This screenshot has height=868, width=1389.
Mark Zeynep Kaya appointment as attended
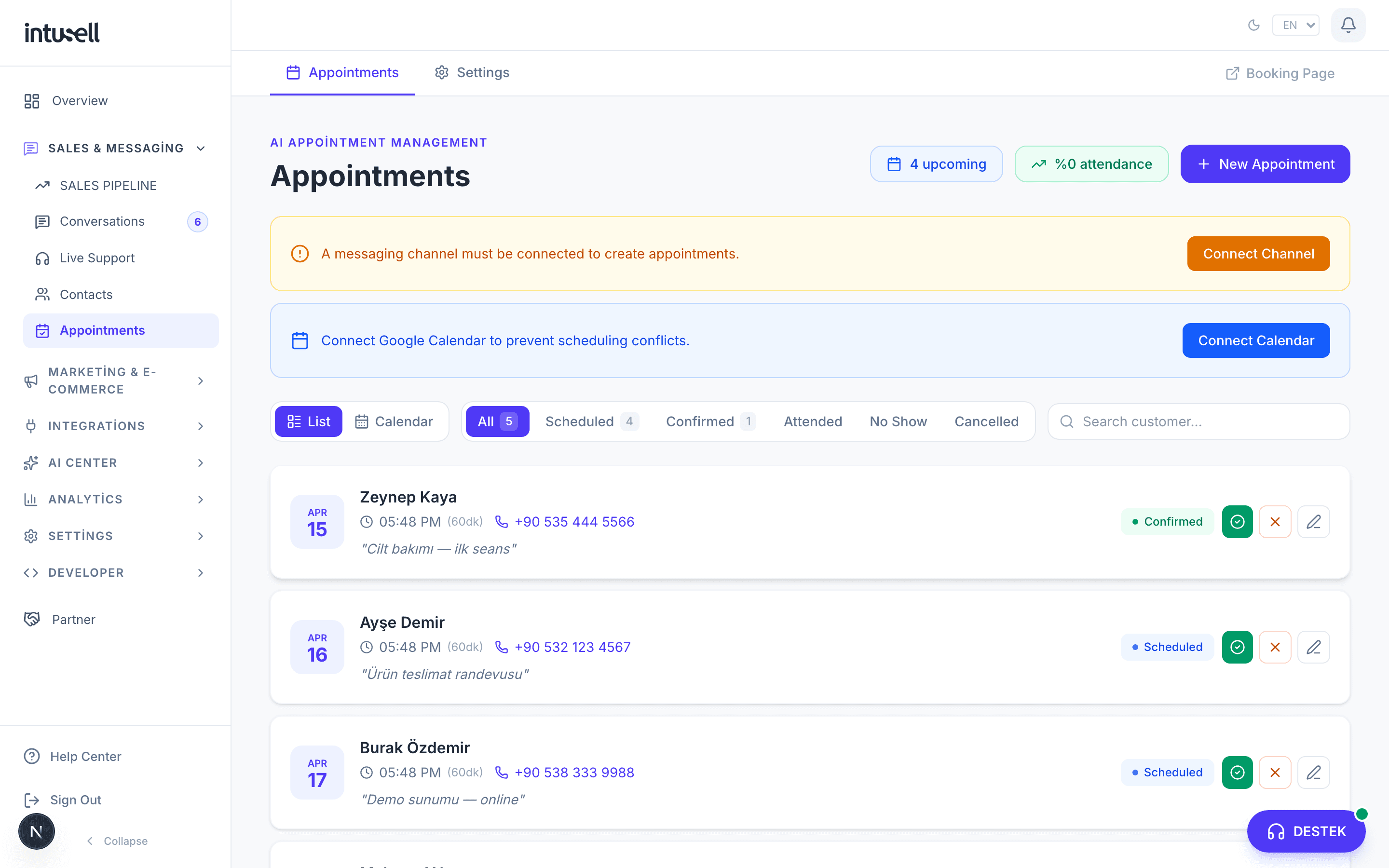coord(1237,521)
